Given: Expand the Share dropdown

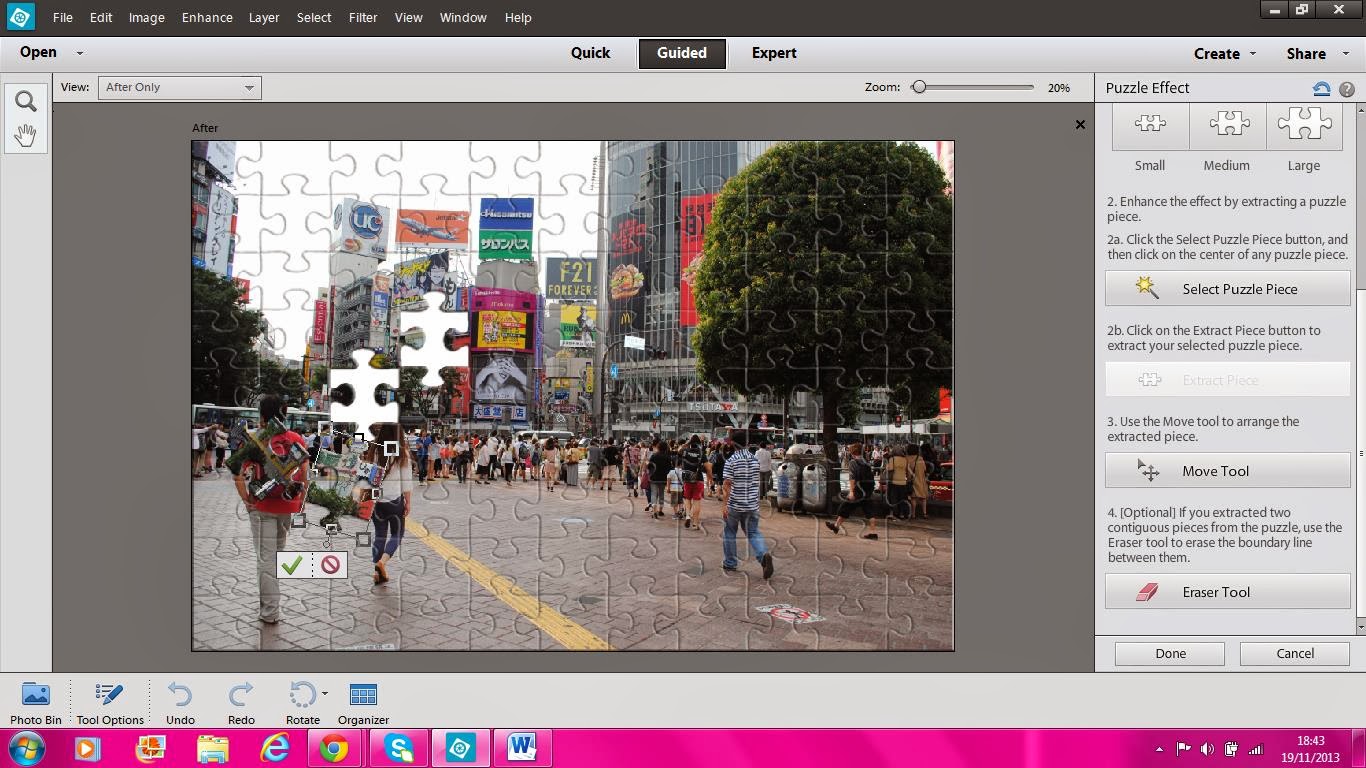Looking at the screenshot, I should click(1347, 55).
